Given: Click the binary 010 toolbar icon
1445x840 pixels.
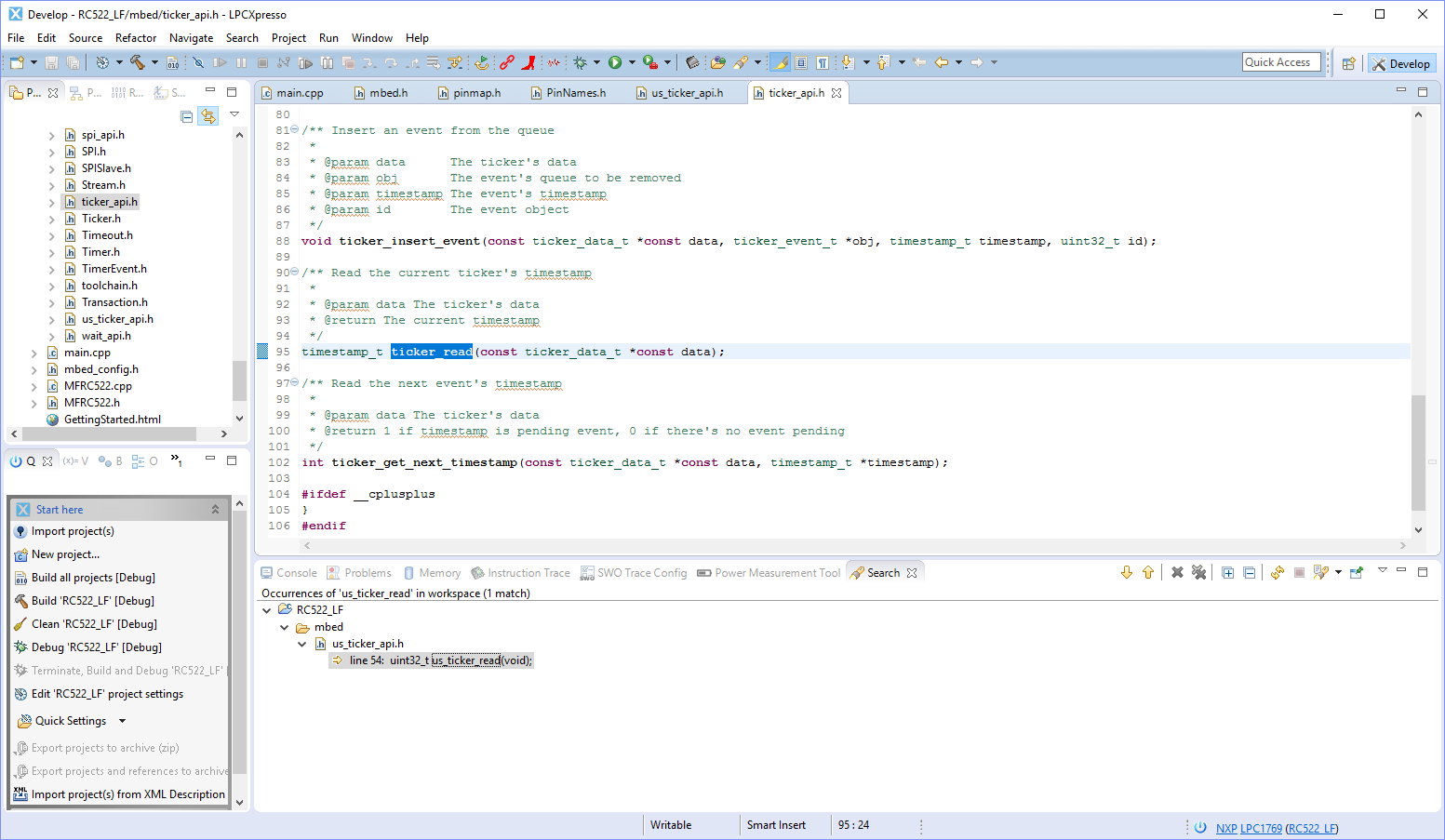Looking at the screenshot, I should (x=173, y=62).
